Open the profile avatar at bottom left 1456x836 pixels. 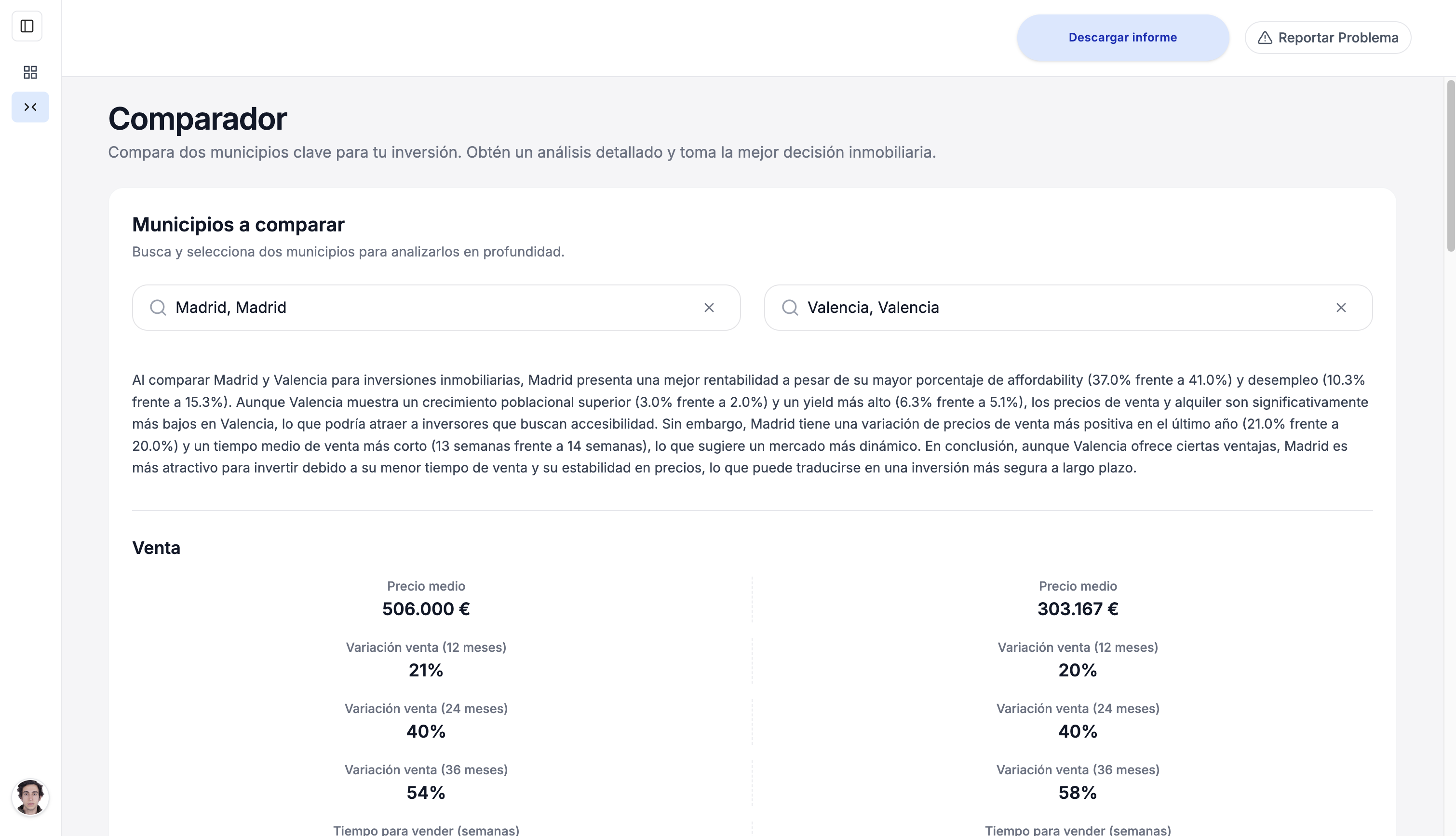tap(30, 797)
